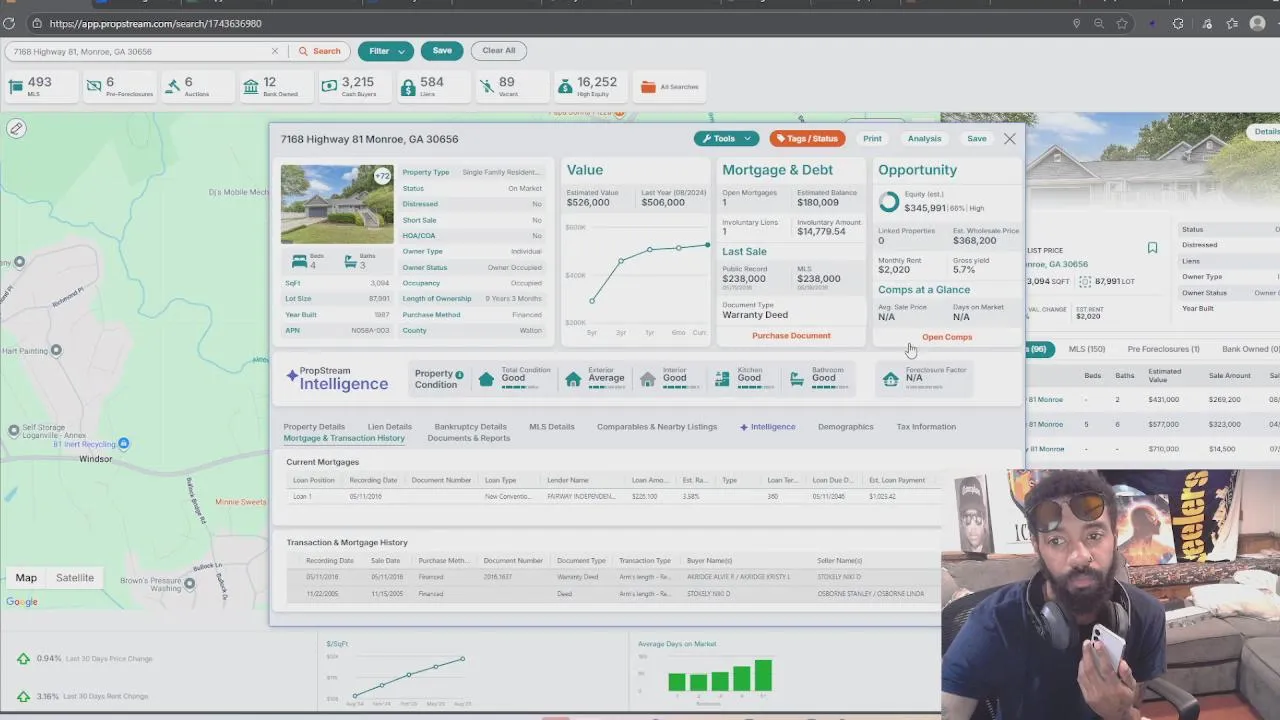
Task: Click the browser location permission icon
Action: click(1076, 23)
